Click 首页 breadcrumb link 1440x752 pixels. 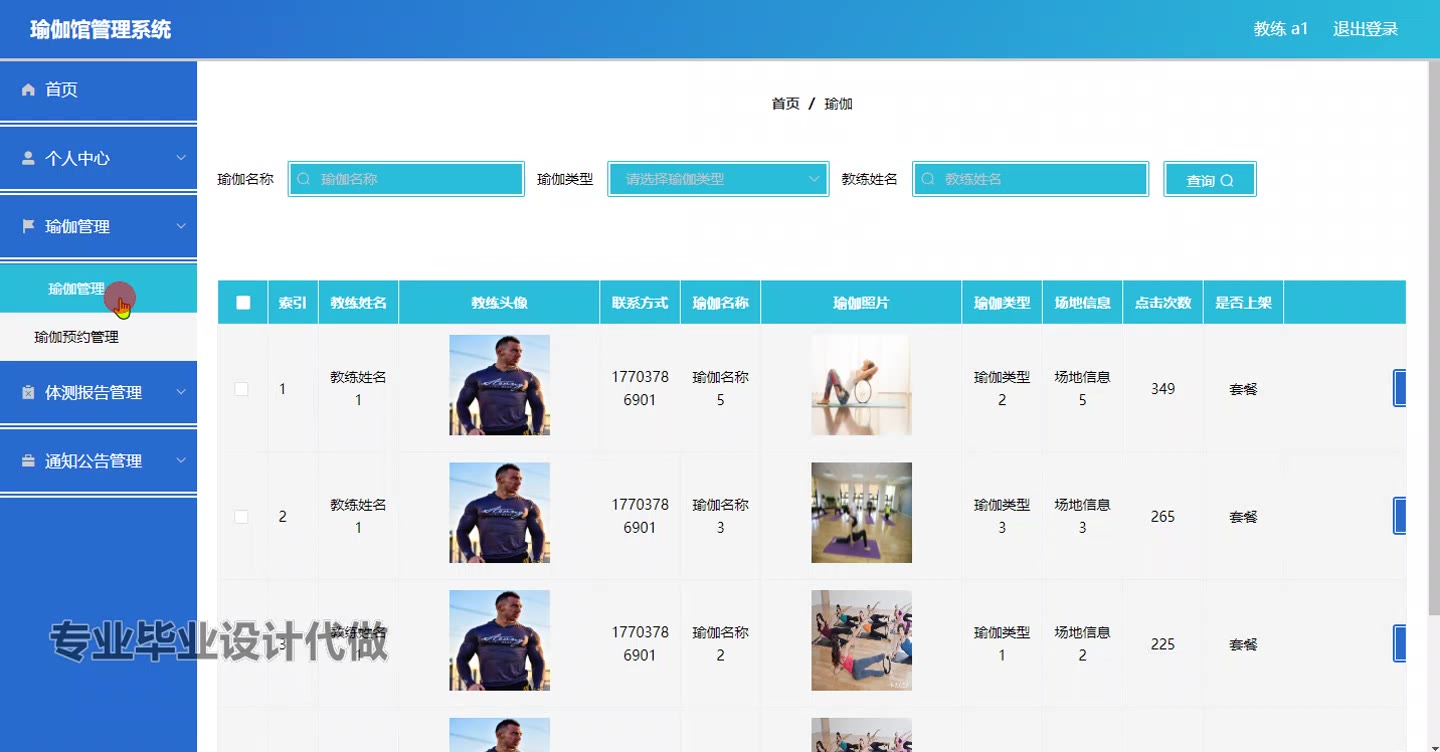coord(786,104)
